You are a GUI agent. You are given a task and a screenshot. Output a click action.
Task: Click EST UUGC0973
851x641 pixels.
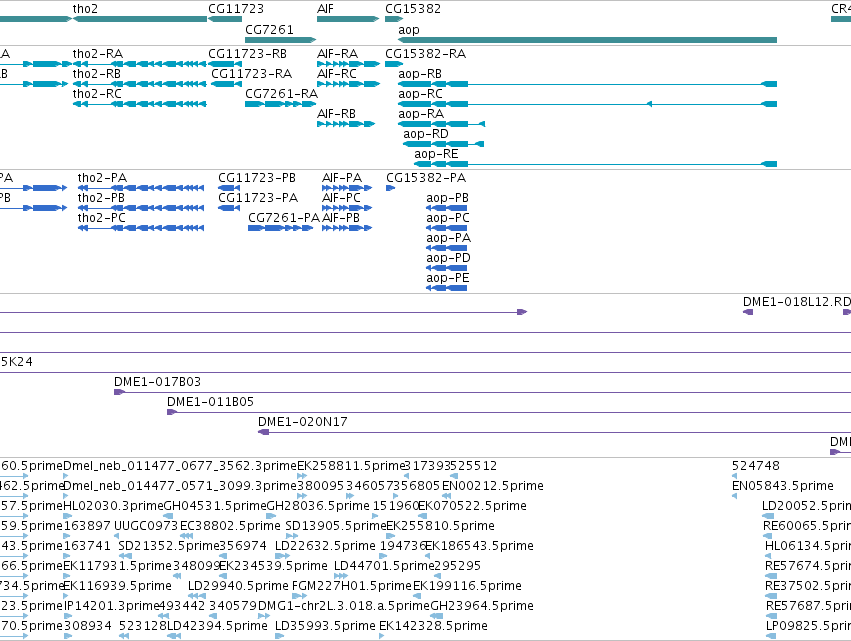(x=146, y=526)
